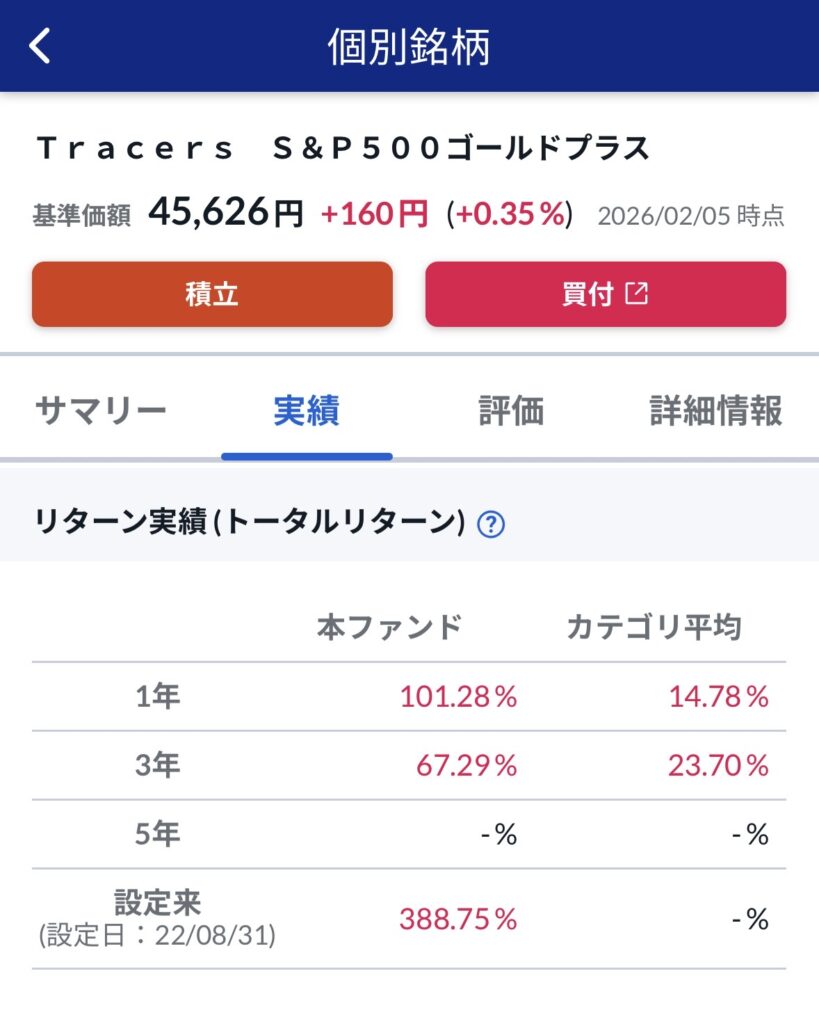Click the +160円 price change value
Viewport: 819px width, 1024px height.
coord(374,213)
